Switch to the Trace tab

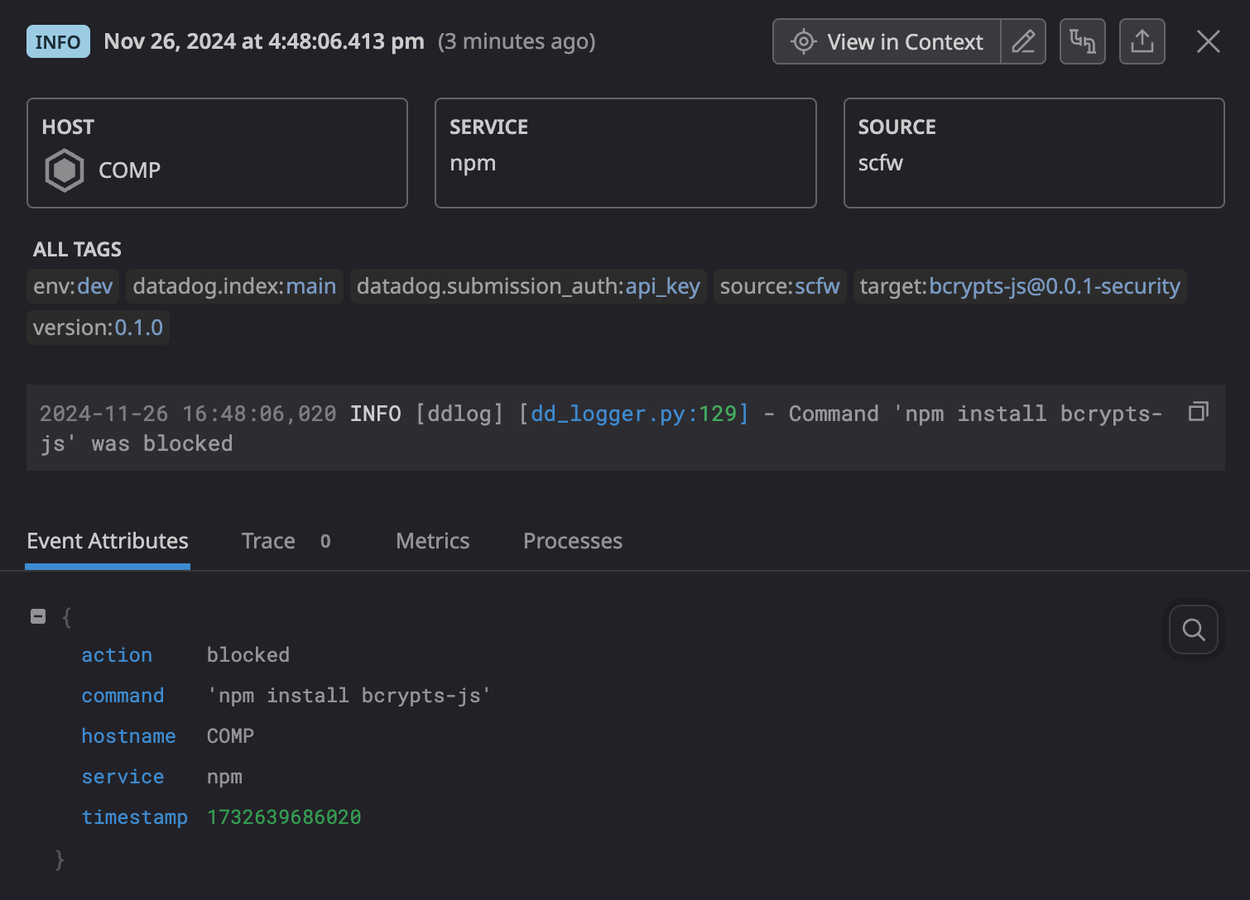[268, 541]
